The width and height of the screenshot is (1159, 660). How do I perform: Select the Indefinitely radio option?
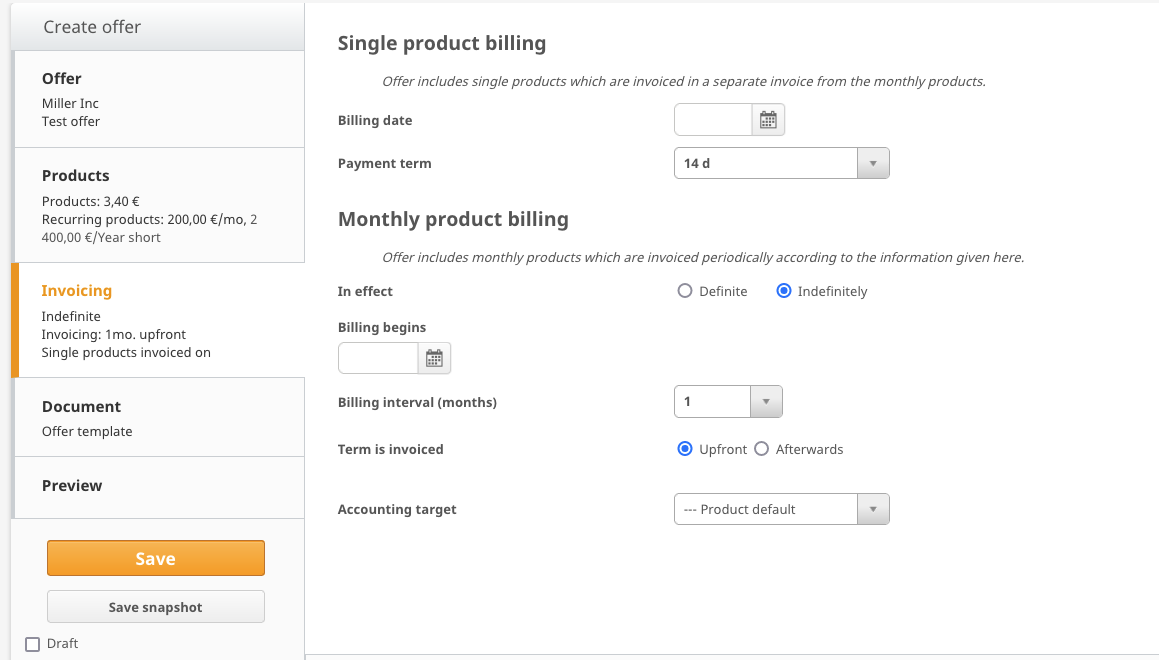click(785, 291)
